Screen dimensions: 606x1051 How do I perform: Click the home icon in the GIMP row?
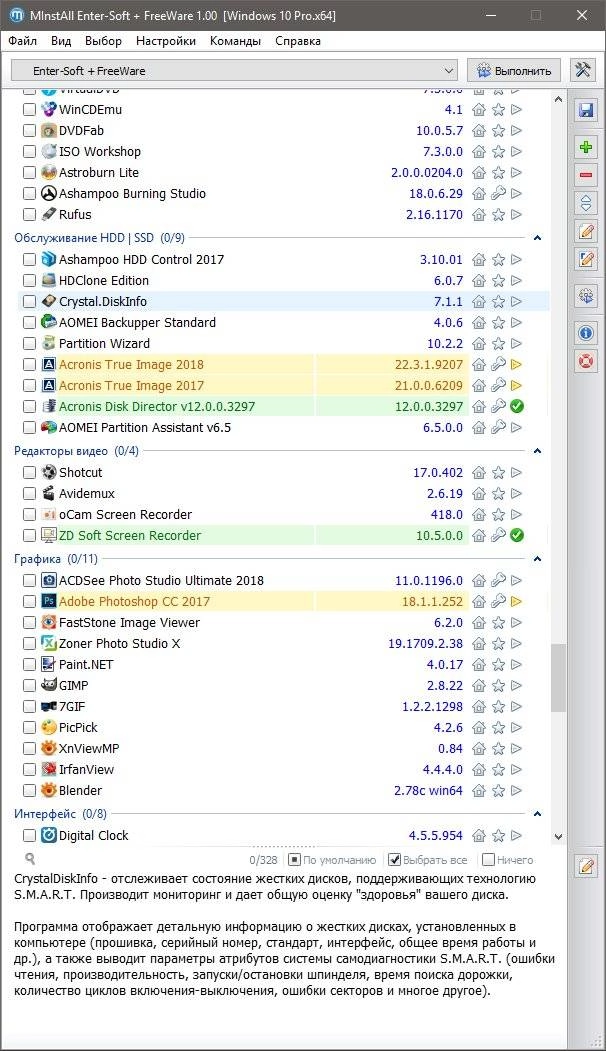479,685
